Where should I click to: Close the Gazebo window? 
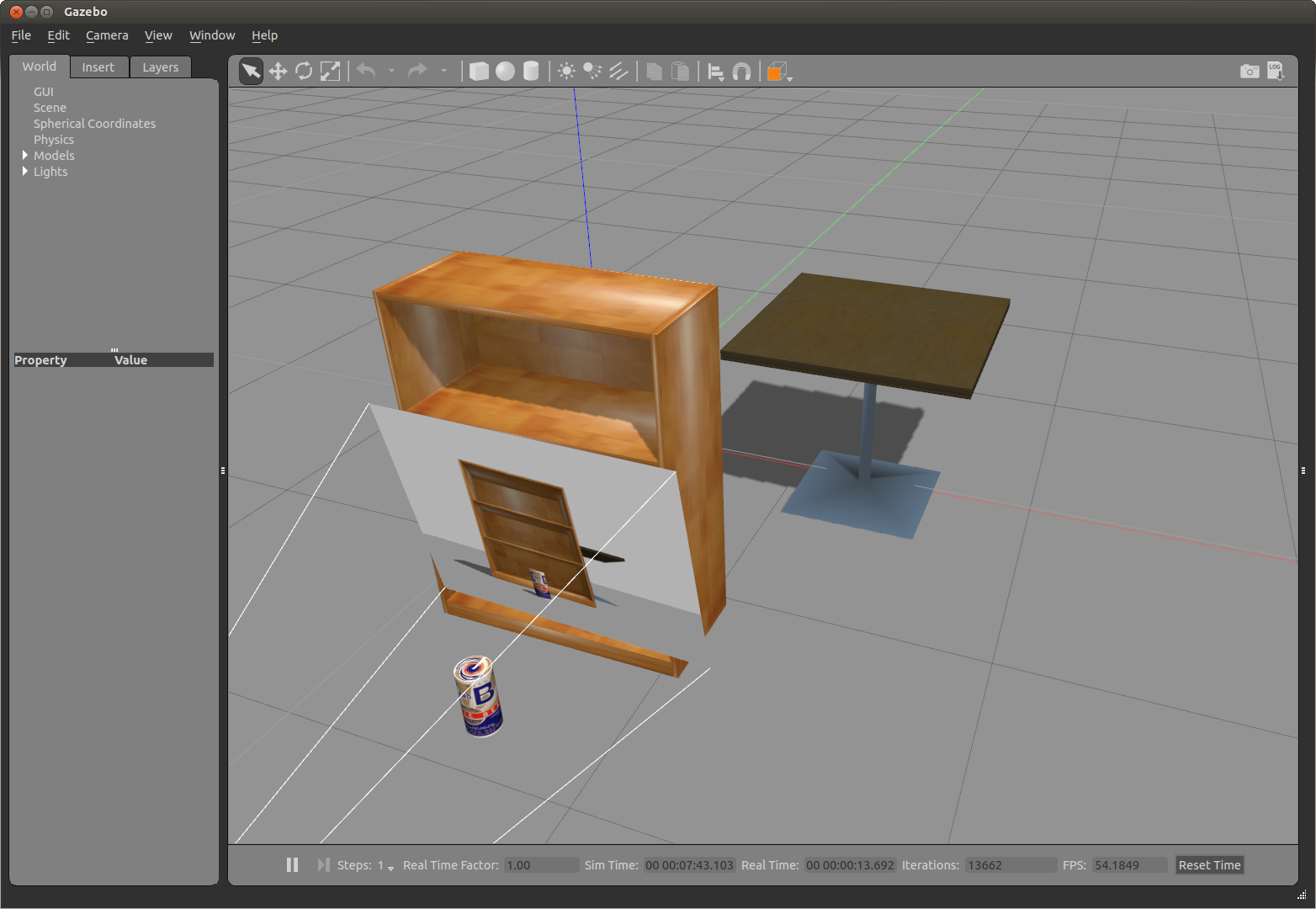click(15, 12)
